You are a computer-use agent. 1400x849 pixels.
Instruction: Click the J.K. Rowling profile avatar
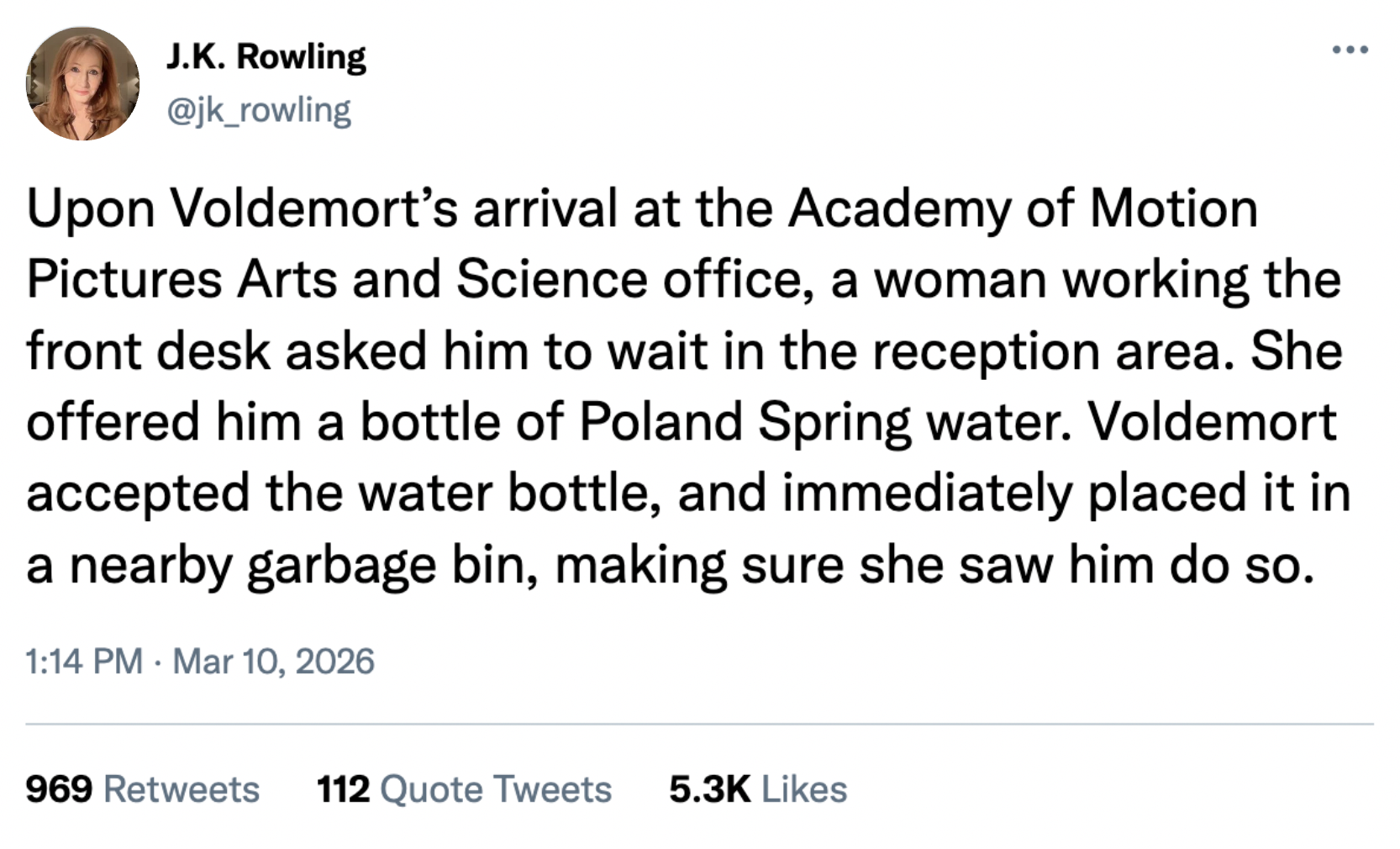pos(82,83)
